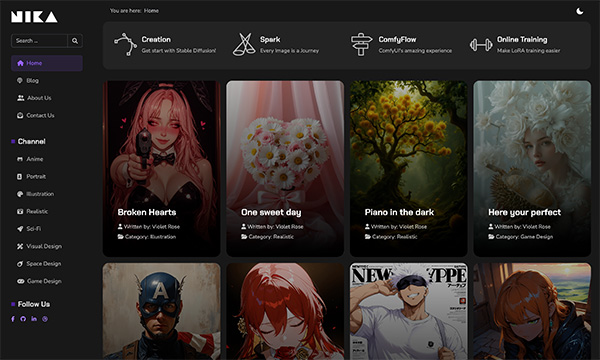Click the Portrait channel icon
The width and height of the screenshot is (600, 360).
(20, 176)
